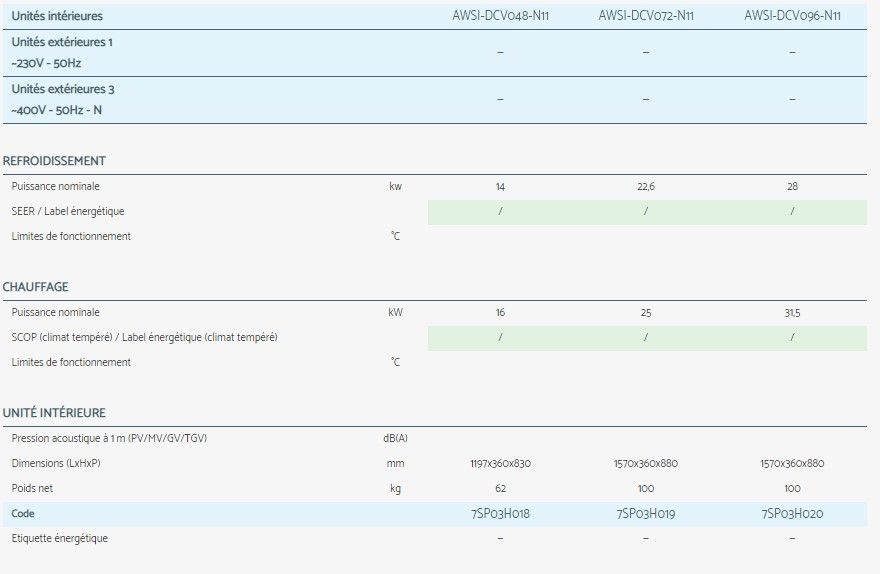Click the 'Poids net' row label
This screenshot has width=880, height=574.
(32, 488)
